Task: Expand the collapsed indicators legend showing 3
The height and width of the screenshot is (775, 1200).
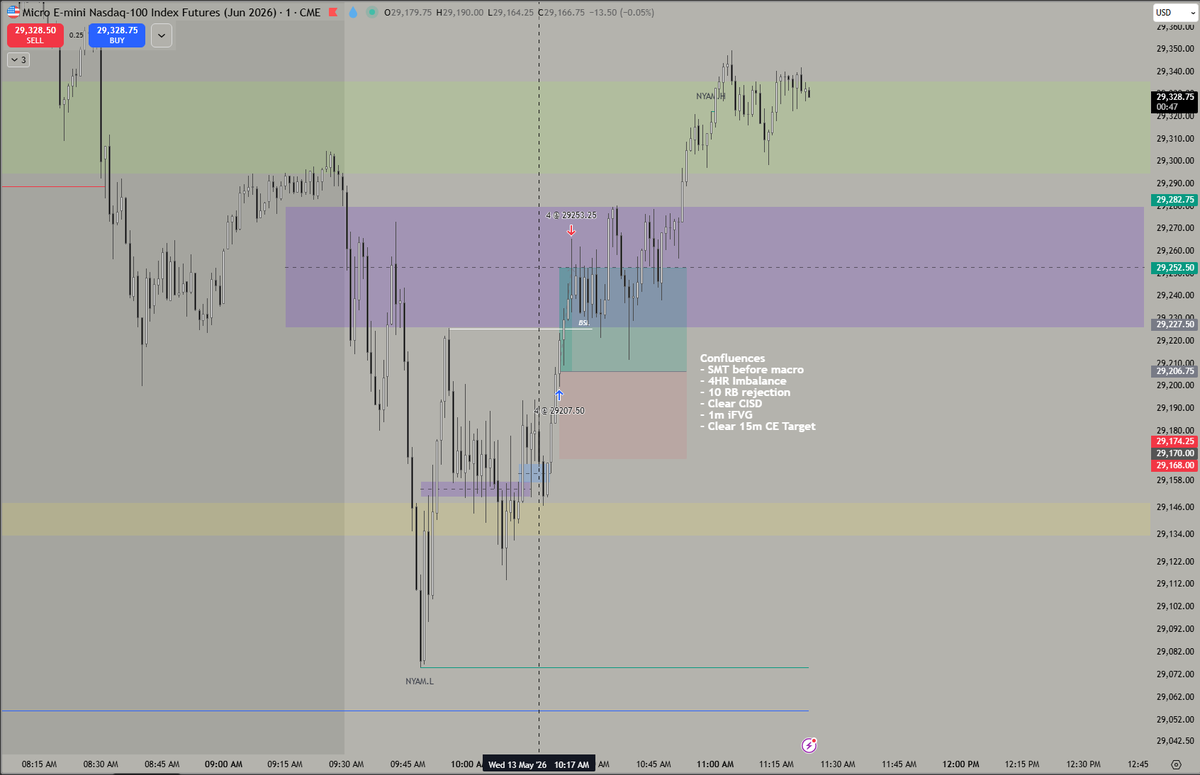Action: [19, 60]
